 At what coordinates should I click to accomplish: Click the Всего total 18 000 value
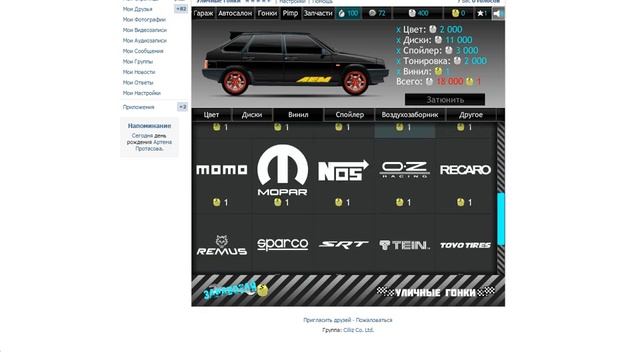pyautogui.click(x=449, y=82)
